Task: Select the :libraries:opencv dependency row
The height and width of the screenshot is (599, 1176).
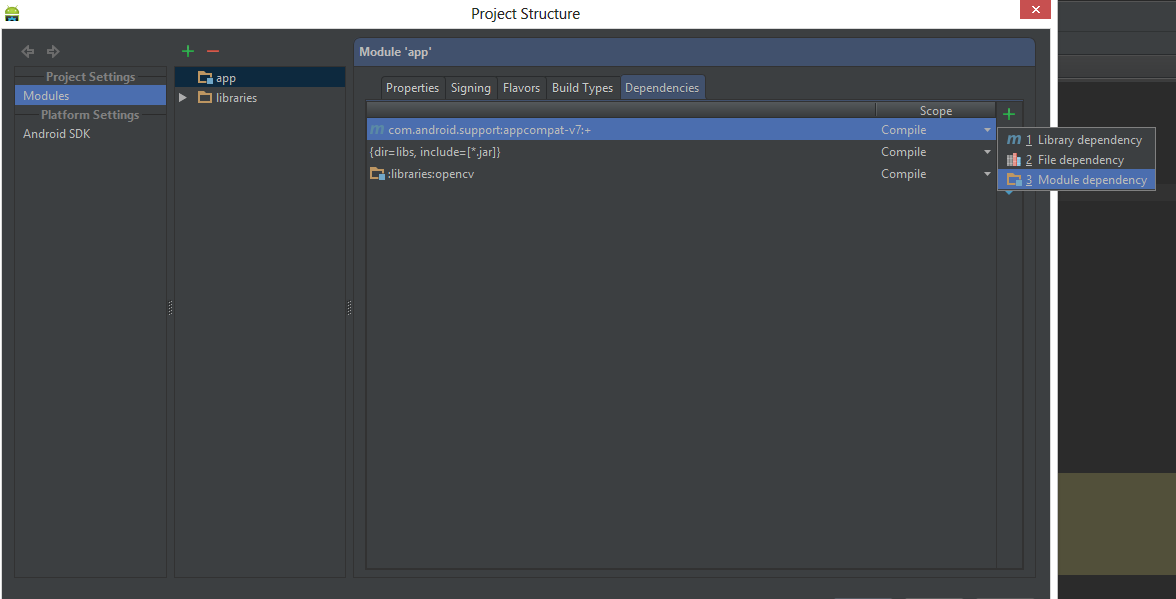Action: coord(600,174)
